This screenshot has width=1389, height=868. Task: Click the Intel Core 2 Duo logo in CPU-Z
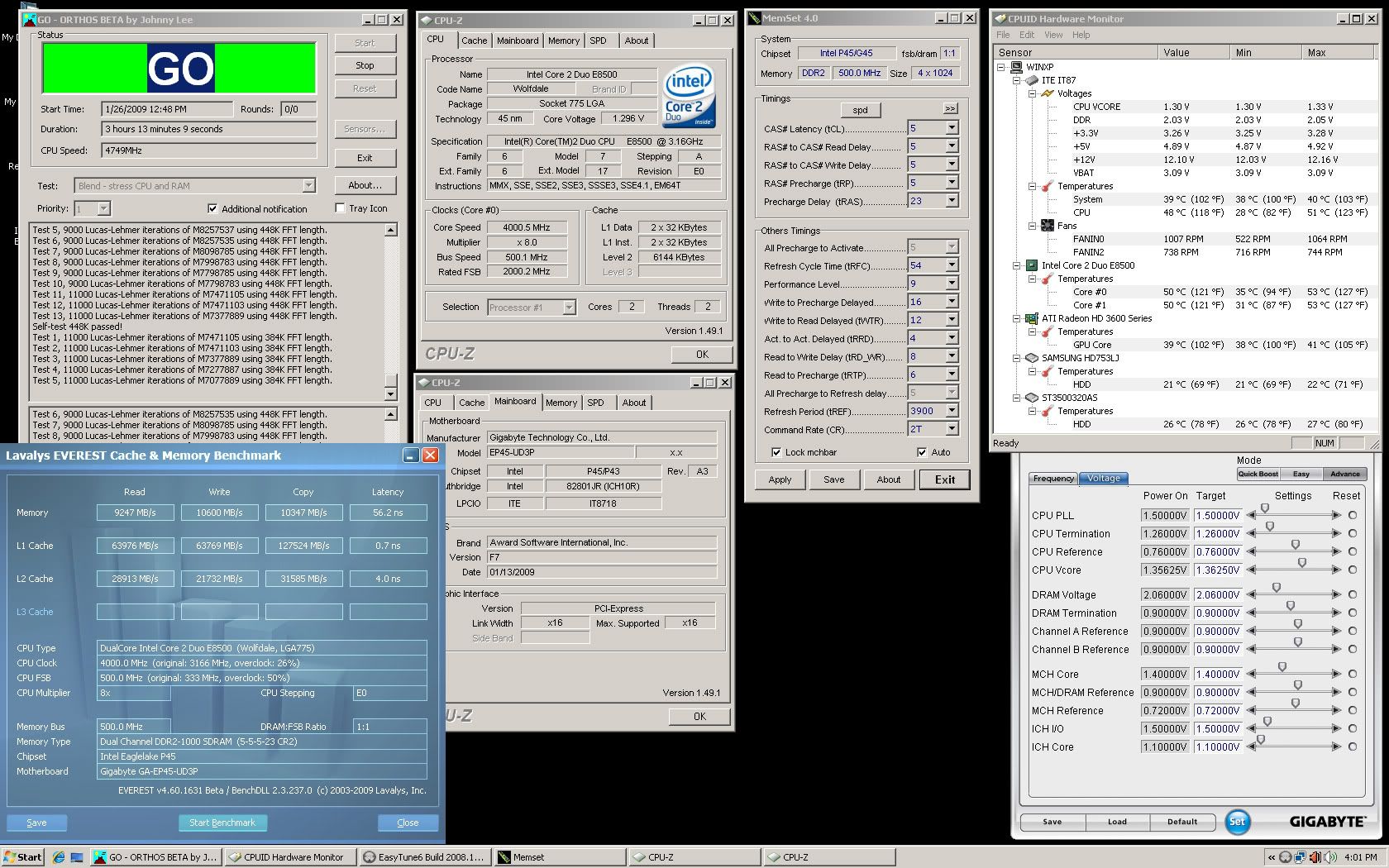point(689,98)
